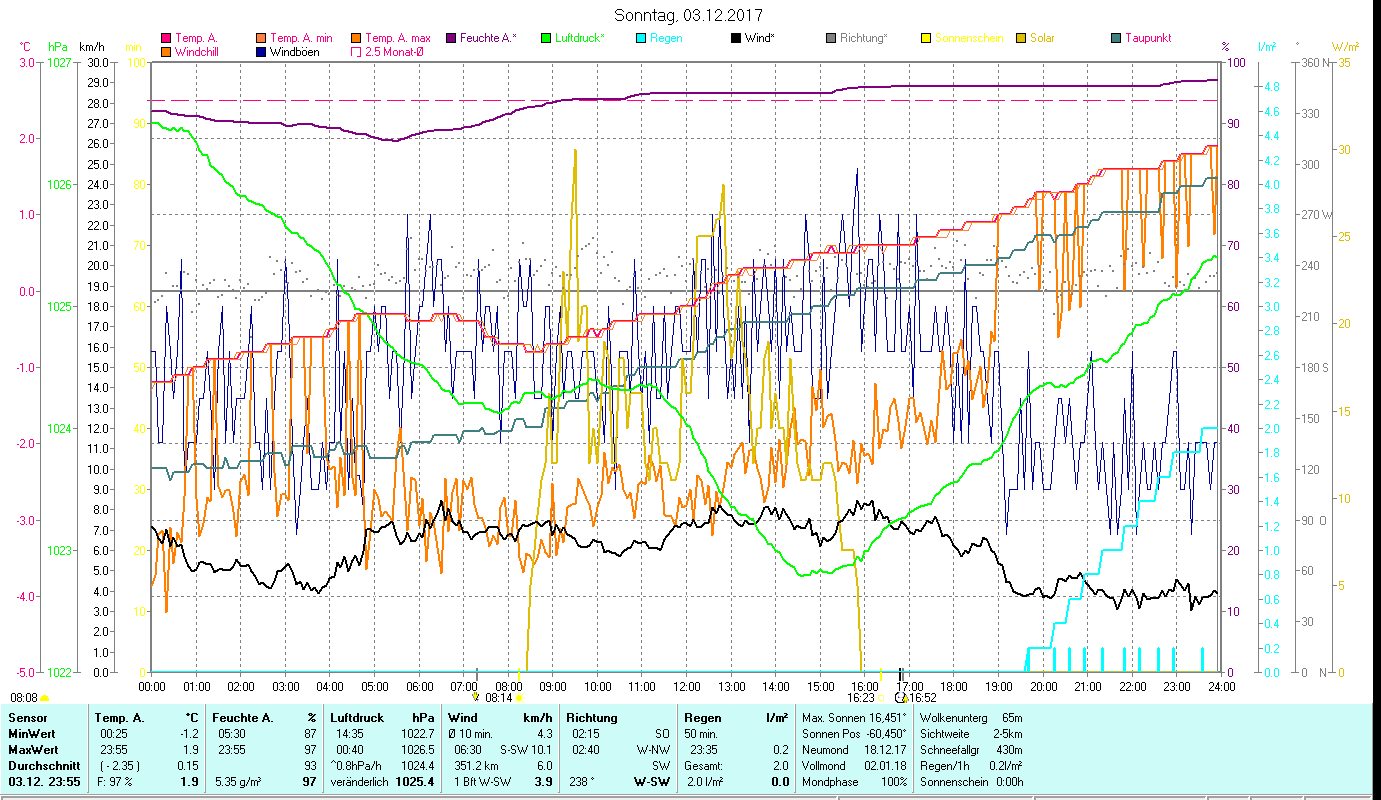
Task: Click the °C axis unit label
Action: tap(25, 47)
